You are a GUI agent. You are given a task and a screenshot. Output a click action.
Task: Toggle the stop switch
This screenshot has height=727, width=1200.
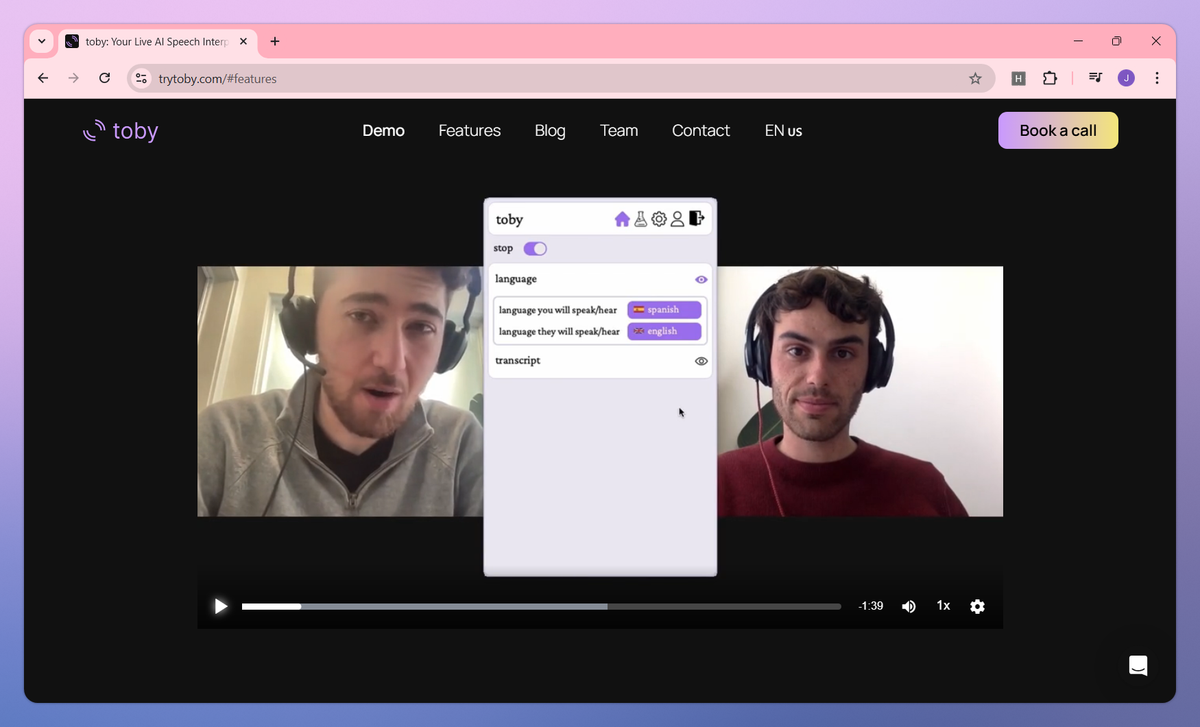tap(535, 248)
